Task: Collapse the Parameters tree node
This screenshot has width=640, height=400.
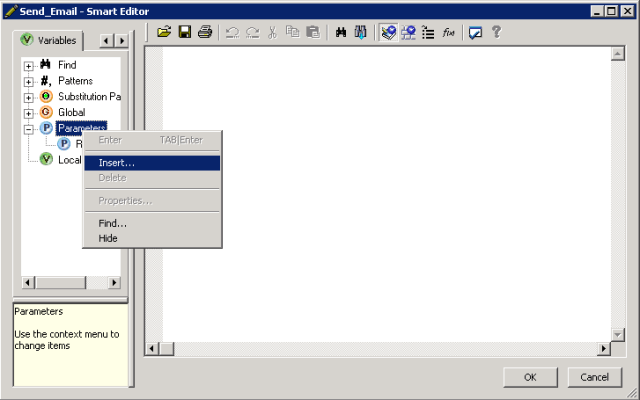Action: [x=29, y=129]
